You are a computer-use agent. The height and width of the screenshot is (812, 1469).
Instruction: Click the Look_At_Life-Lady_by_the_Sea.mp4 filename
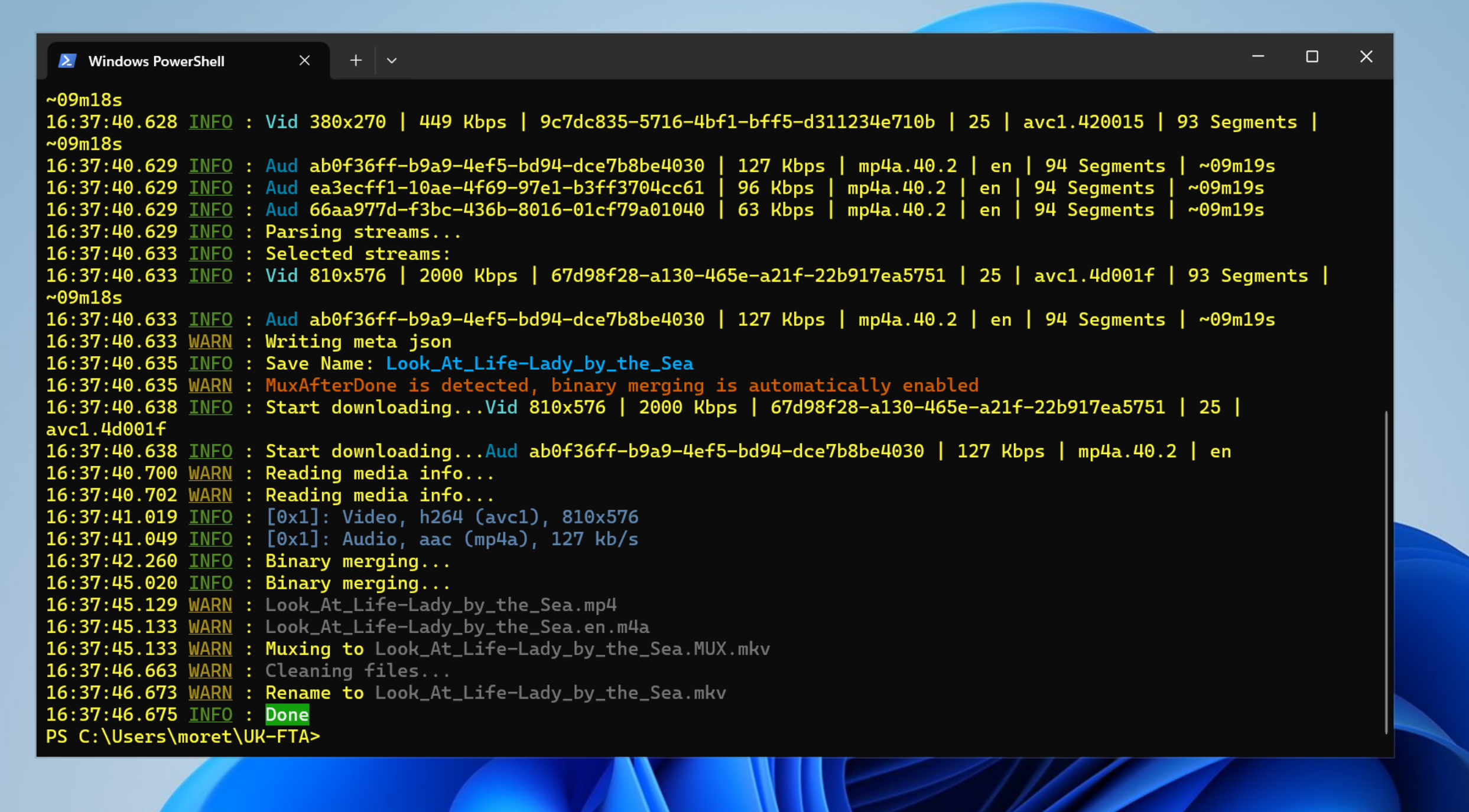coord(440,605)
